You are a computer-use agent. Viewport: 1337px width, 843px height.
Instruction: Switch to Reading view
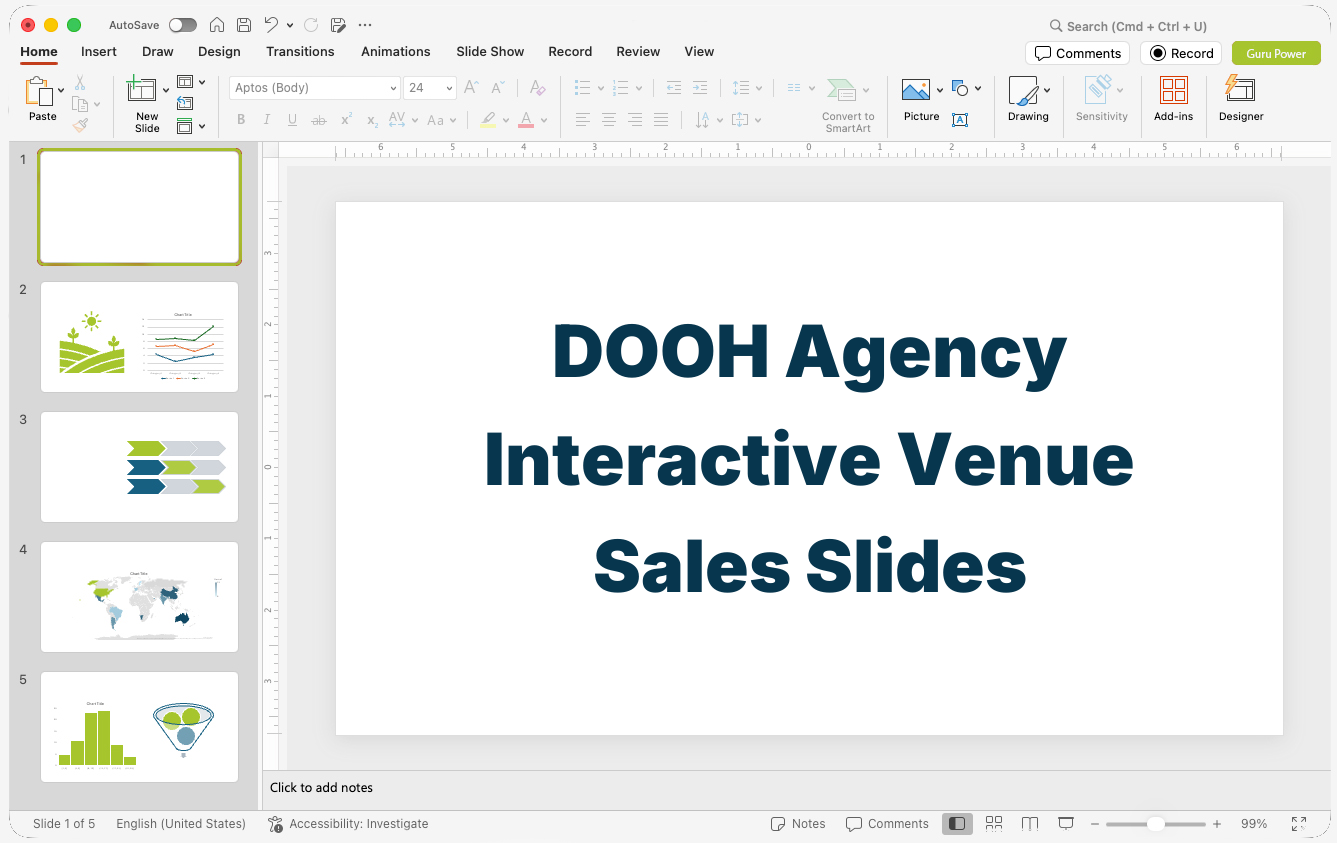tap(1030, 823)
